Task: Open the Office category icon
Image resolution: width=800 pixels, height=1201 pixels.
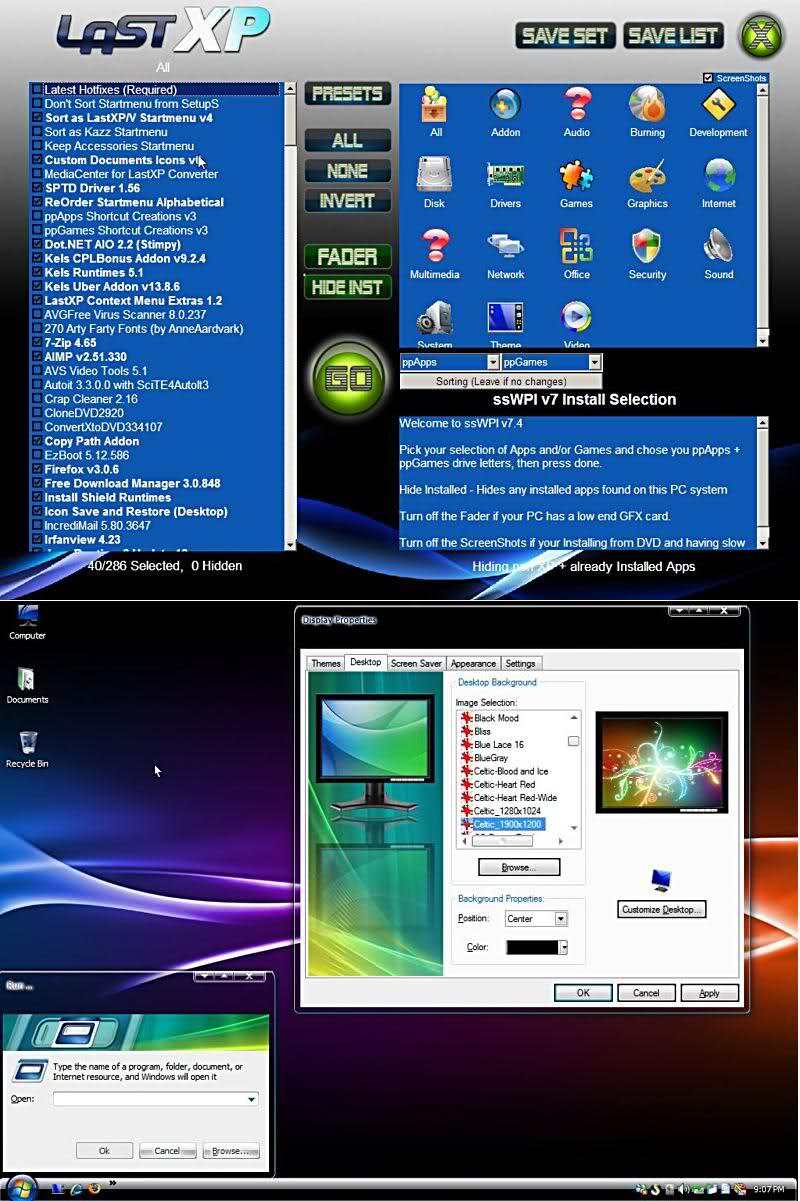Action: point(576,246)
